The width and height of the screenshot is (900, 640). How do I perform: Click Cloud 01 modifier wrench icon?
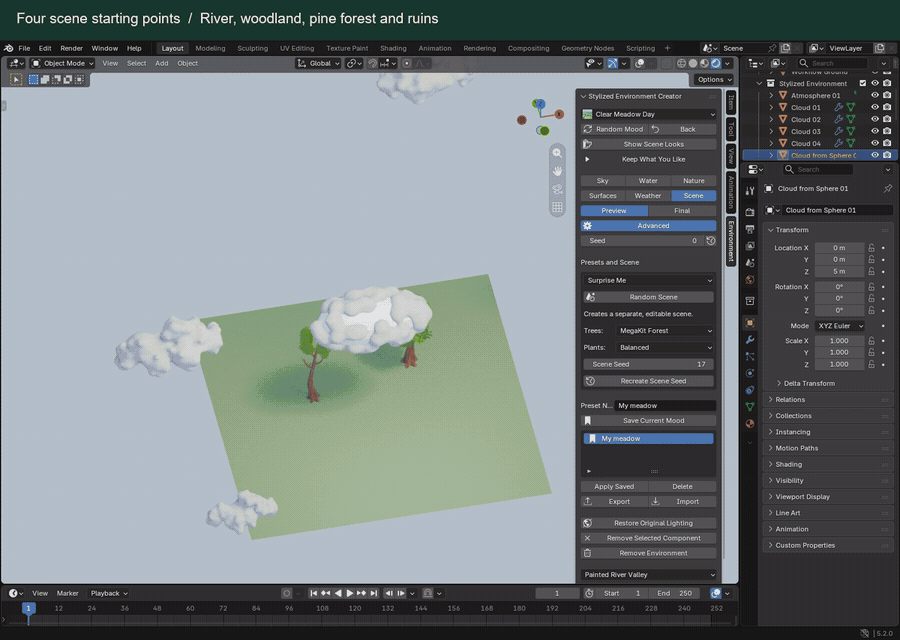pyautogui.click(x=838, y=107)
